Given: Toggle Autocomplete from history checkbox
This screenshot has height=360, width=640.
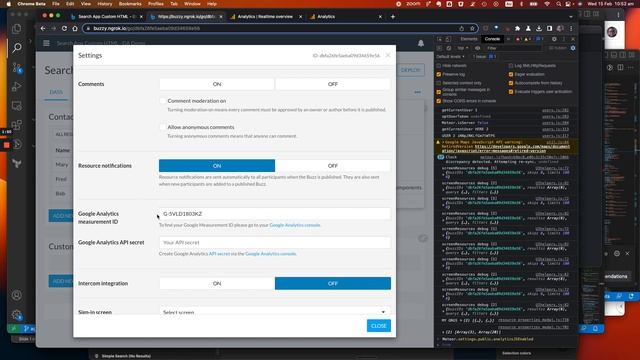Looking at the screenshot, I should point(511,83).
